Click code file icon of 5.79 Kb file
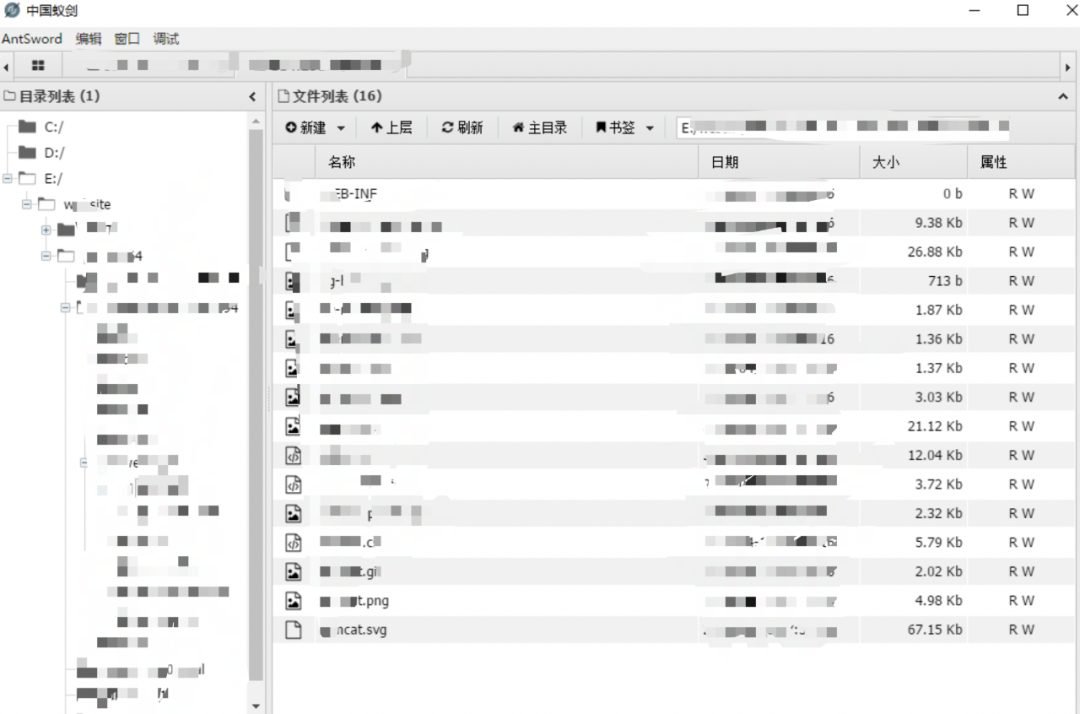Viewport: 1080px width, 714px height. 293,543
